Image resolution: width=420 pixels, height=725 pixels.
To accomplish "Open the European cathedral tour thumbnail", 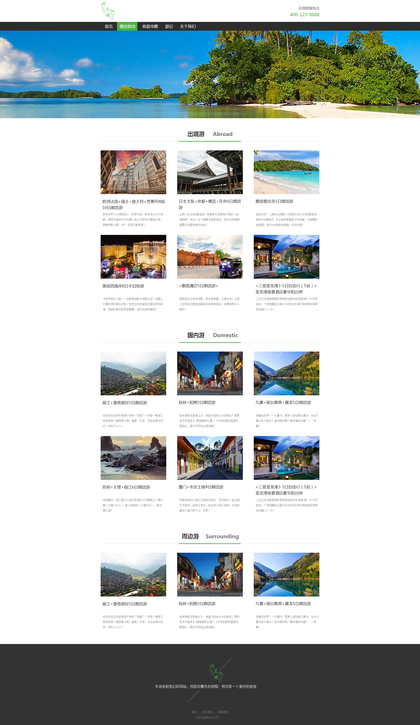I will pos(133,172).
